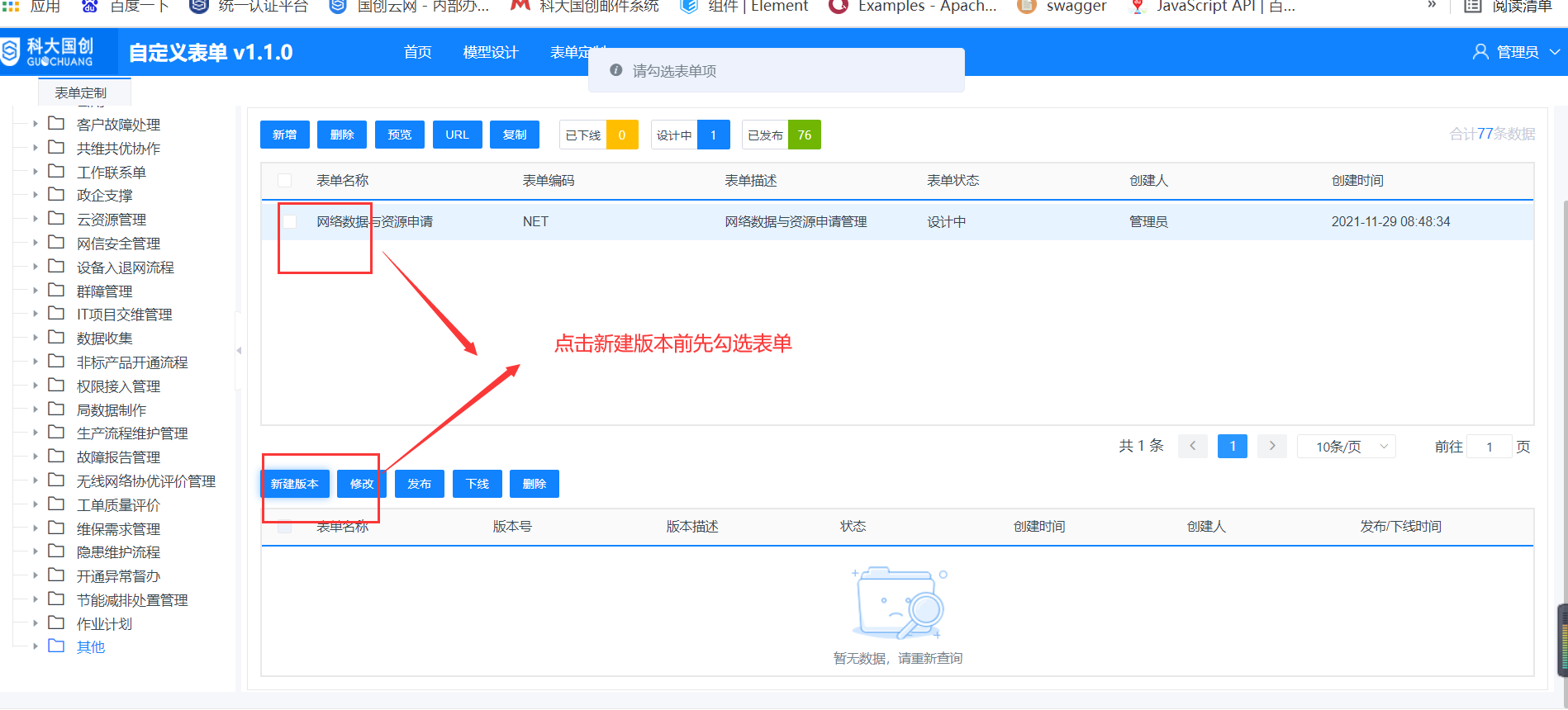Open 模型设计 in the top navigation
1568x710 pixels.
491,52
